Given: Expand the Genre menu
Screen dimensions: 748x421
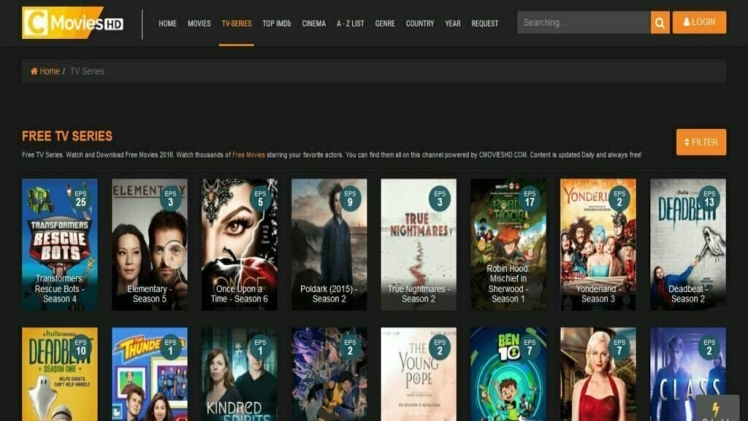Looking at the screenshot, I should coord(385,23).
